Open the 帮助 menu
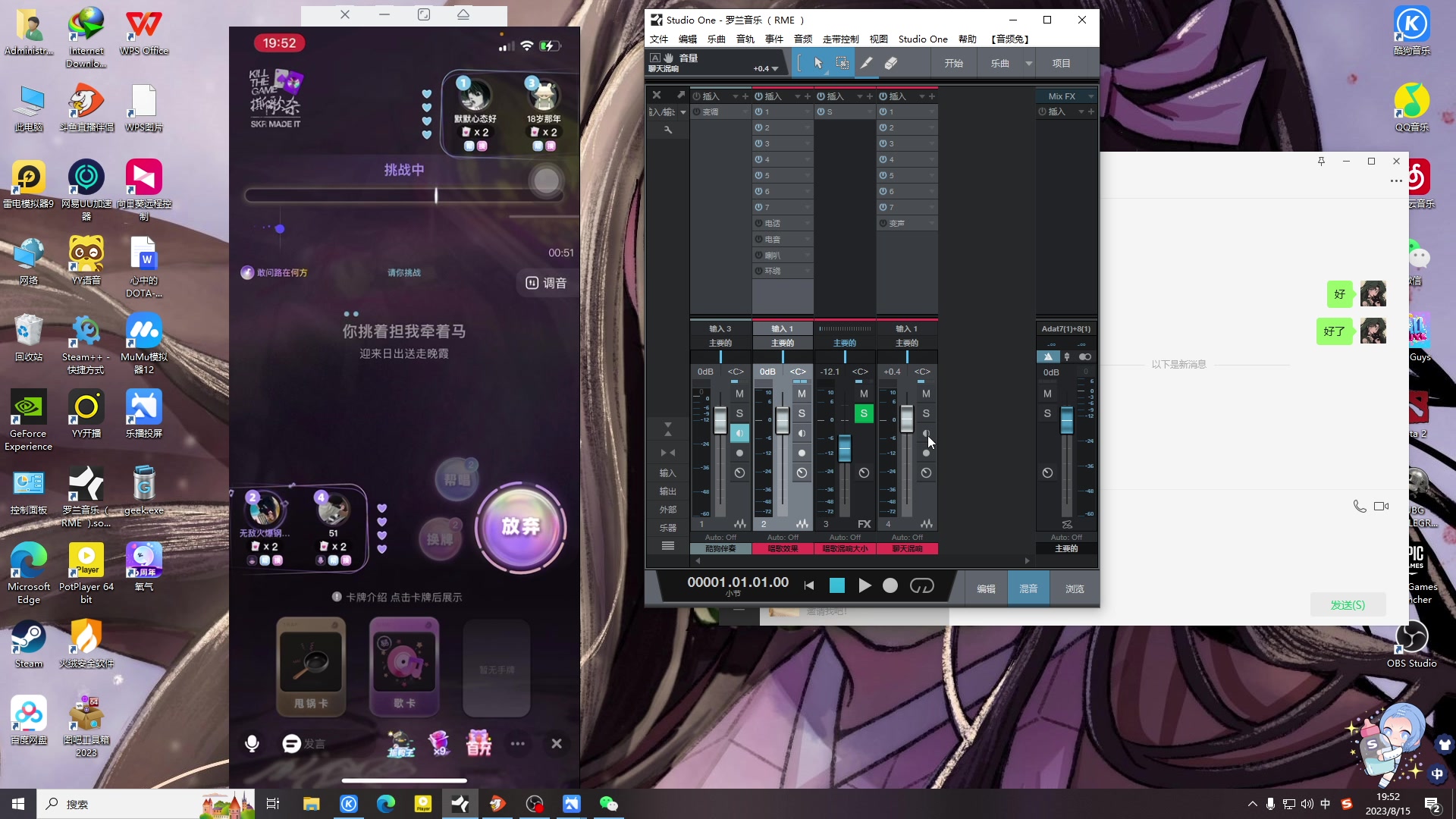Screen dimensions: 1456x819 tap(968, 39)
